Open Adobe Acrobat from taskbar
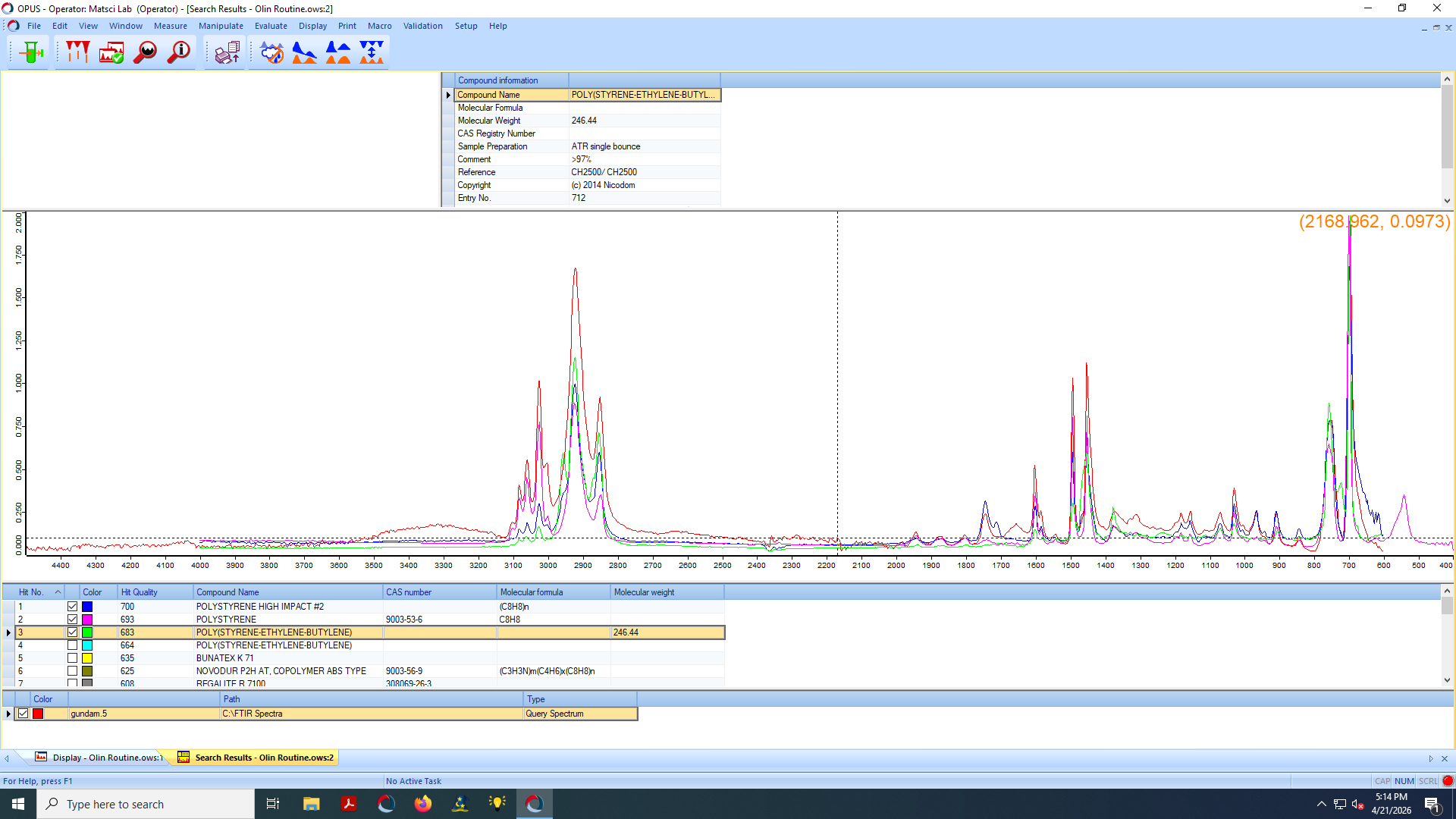This screenshot has height=819, width=1456. coord(349,804)
